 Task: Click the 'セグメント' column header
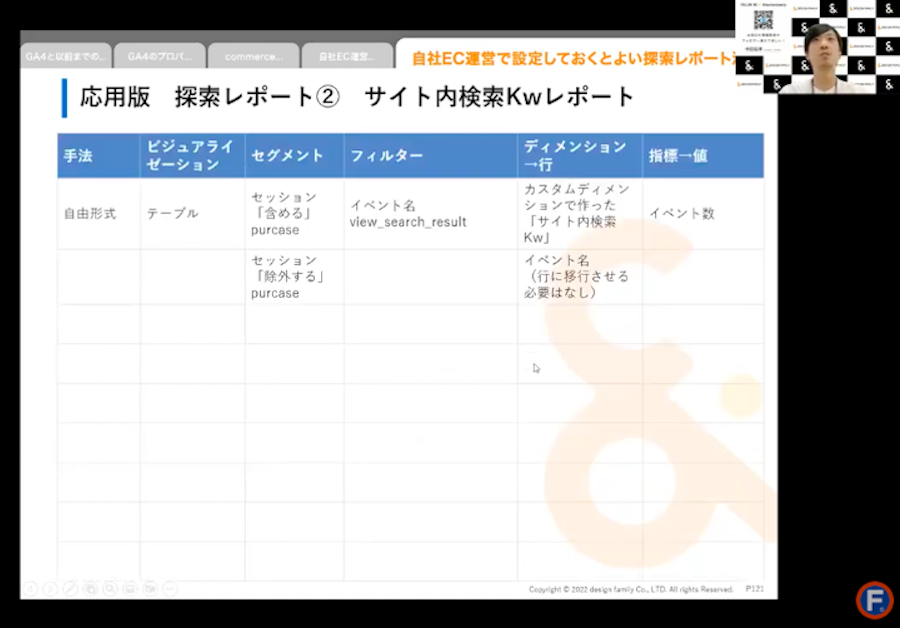click(x=294, y=156)
